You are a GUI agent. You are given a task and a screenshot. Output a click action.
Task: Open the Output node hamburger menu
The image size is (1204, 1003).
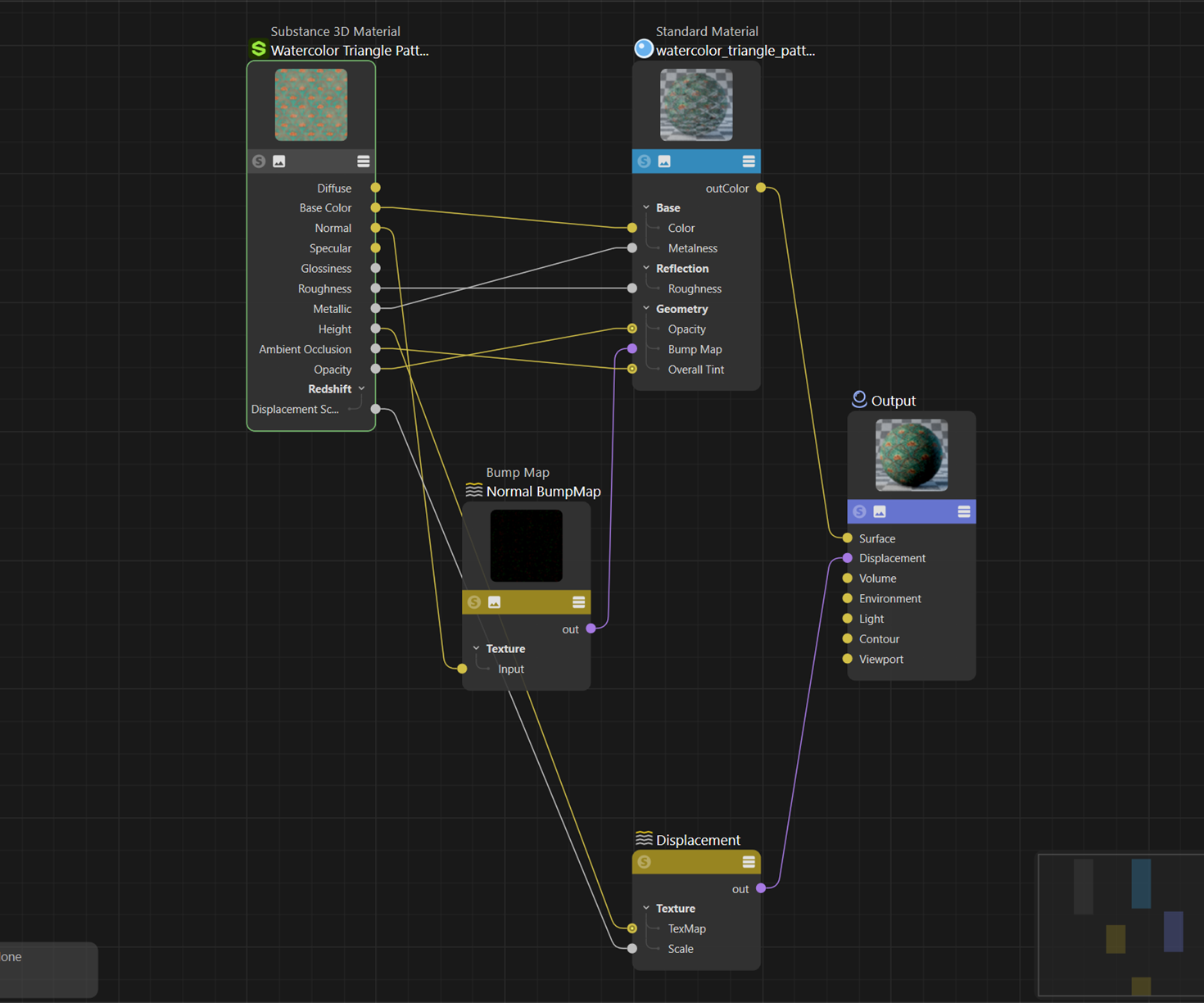(x=964, y=512)
